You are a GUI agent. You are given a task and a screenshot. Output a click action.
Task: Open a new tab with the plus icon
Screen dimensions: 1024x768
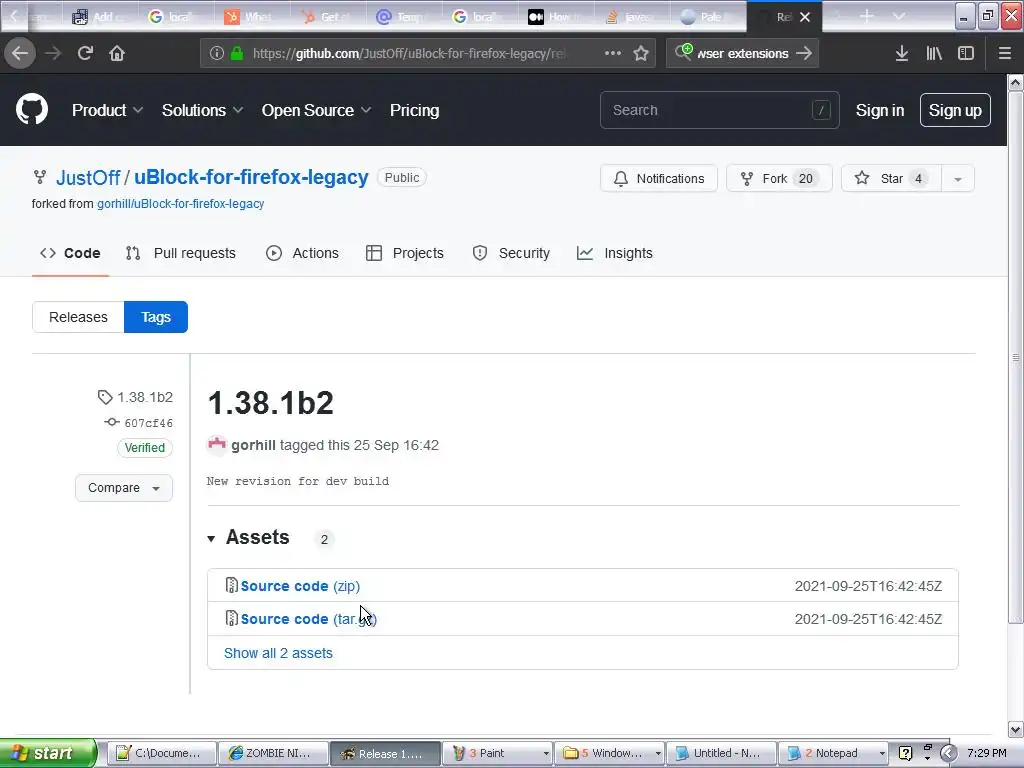867,16
